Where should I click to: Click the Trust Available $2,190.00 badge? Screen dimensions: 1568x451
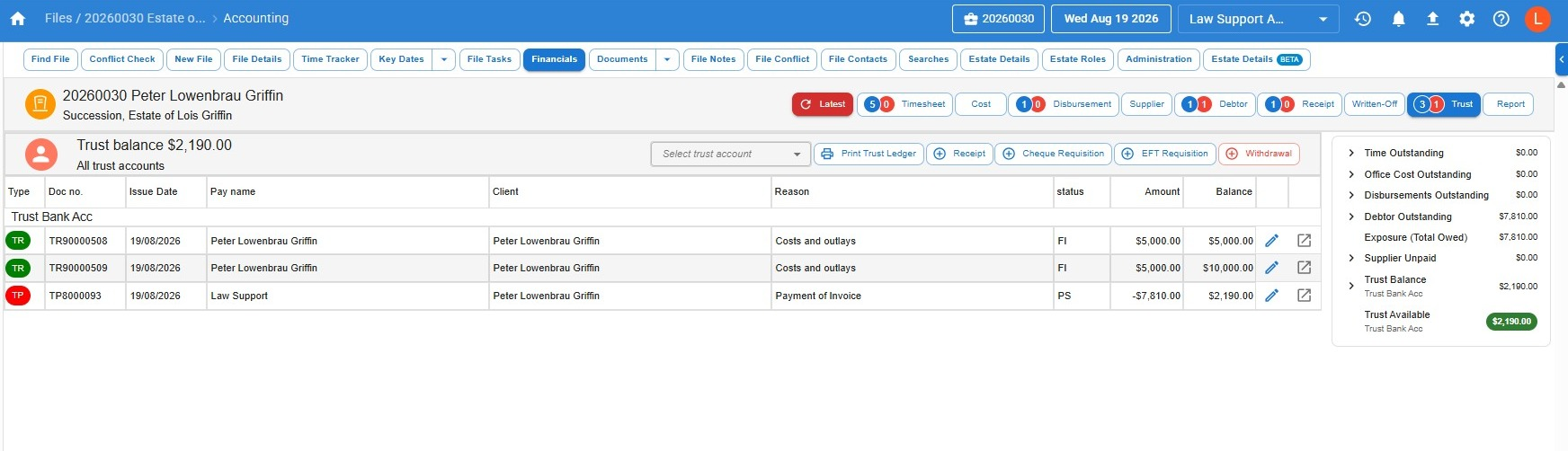(x=1511, y=322)
